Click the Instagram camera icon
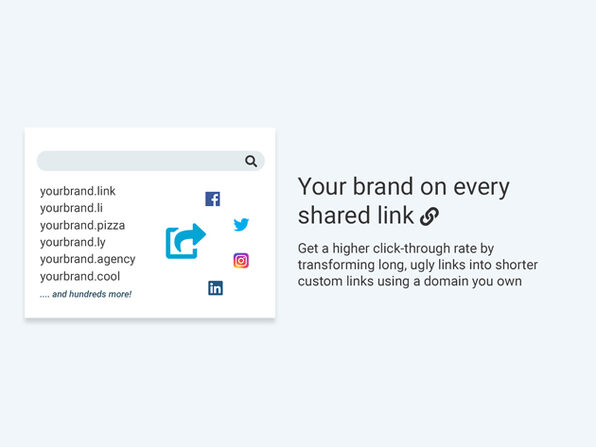Image resolution: width=596 pixels, height=447 pixels. 241,260
